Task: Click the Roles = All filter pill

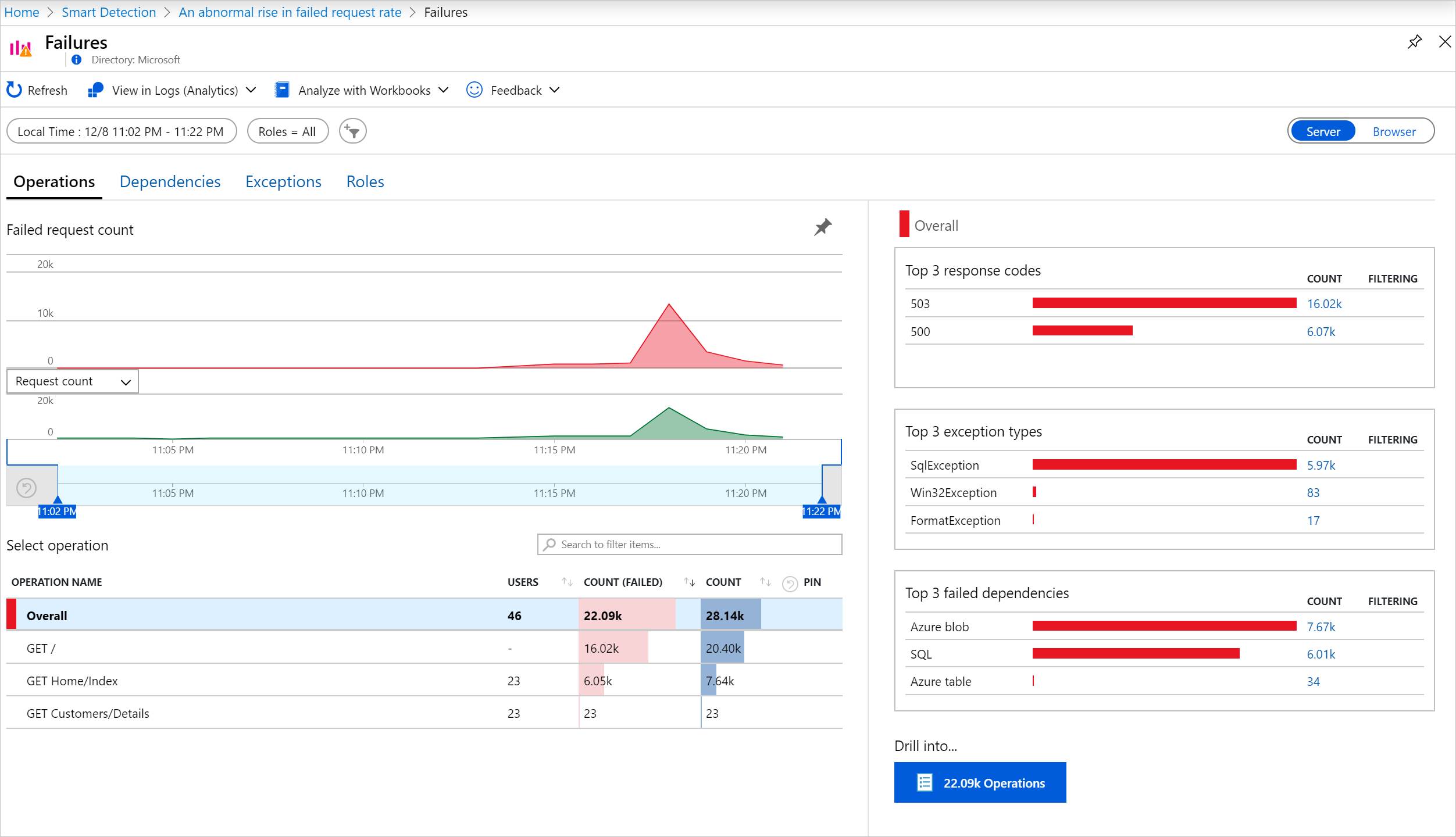Action: 287,131
